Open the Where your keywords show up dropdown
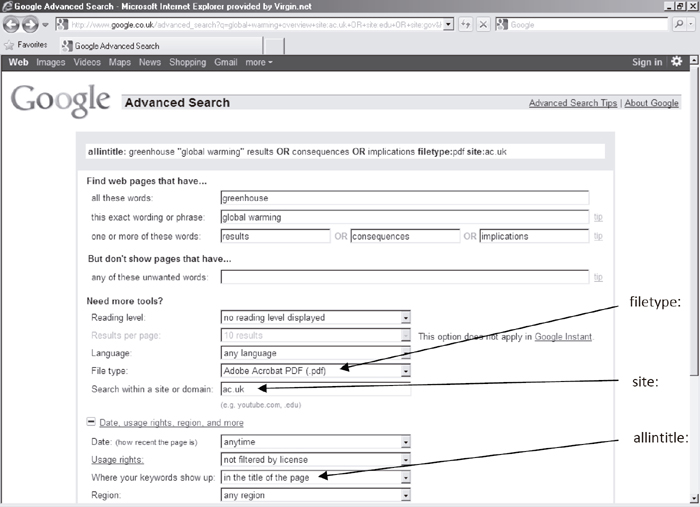The height and width of the screenshot is (507, 700). (405, 477)
